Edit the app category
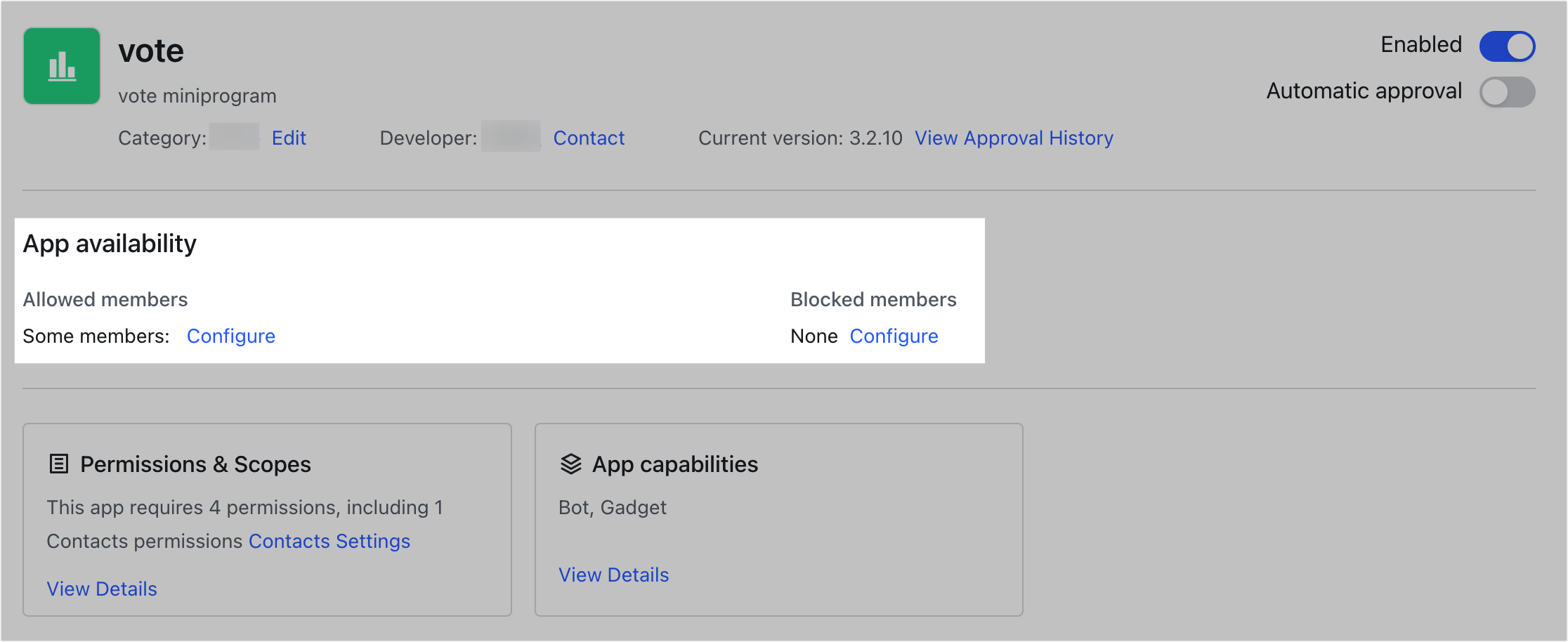The image size is (1568, 642). point(289,138)
